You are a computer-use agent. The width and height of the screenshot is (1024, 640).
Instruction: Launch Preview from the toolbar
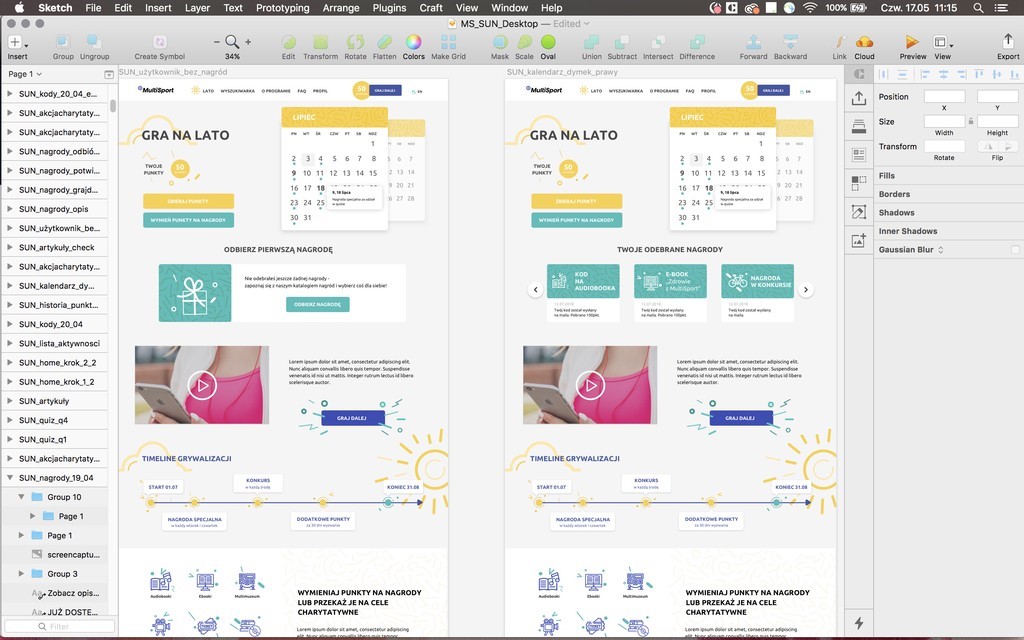tap(912, 42)
